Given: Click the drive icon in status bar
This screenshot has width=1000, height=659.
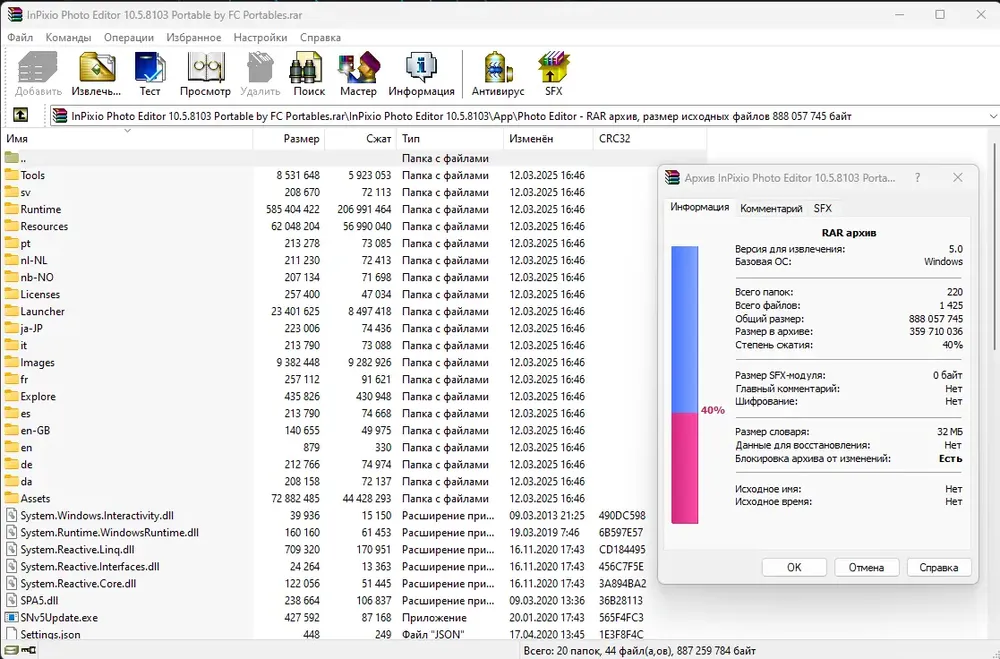Looking at the screenshot, I should pyautogui.click(x=11, y=650).
